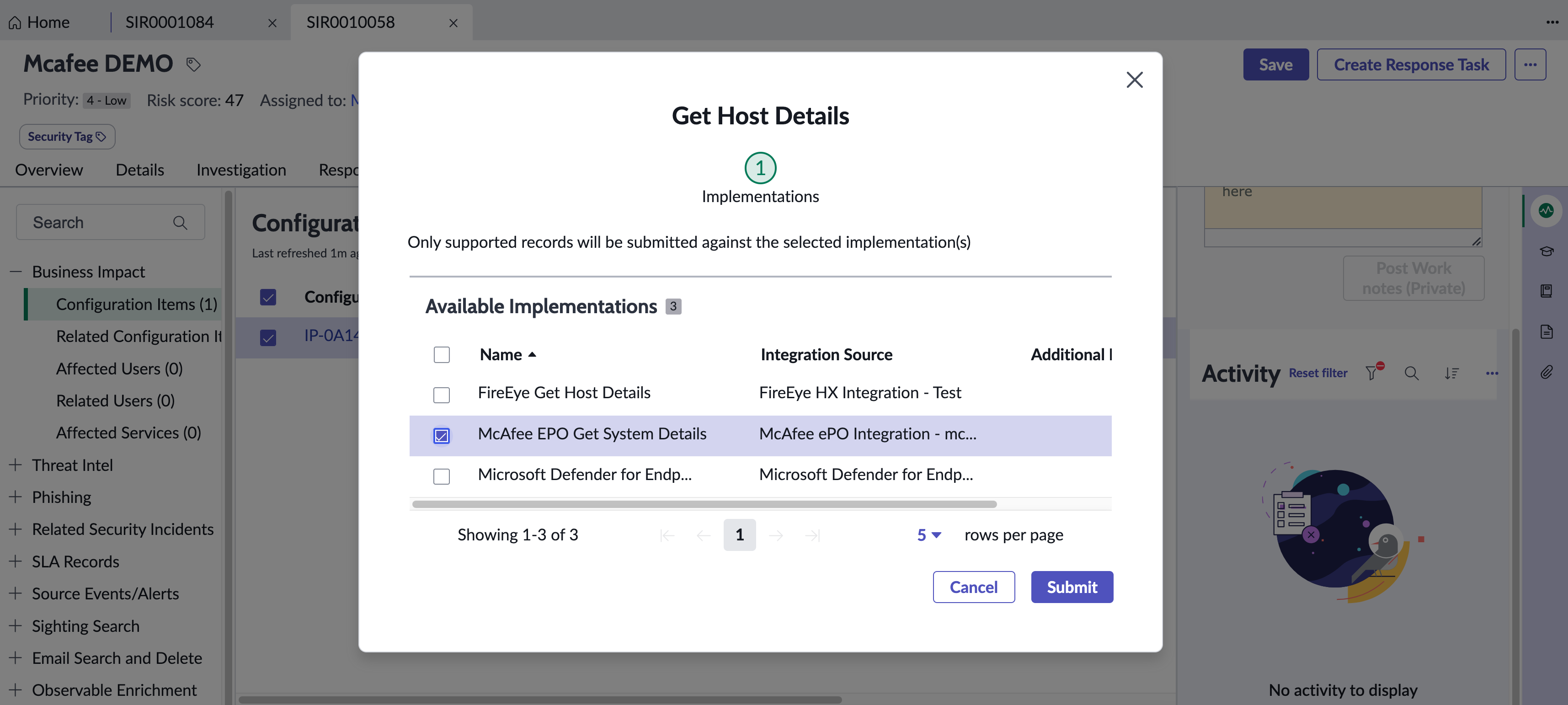Expand the Sighting Search section
The width and height of the screenshot is (1568, 705).
click(16, 626)
